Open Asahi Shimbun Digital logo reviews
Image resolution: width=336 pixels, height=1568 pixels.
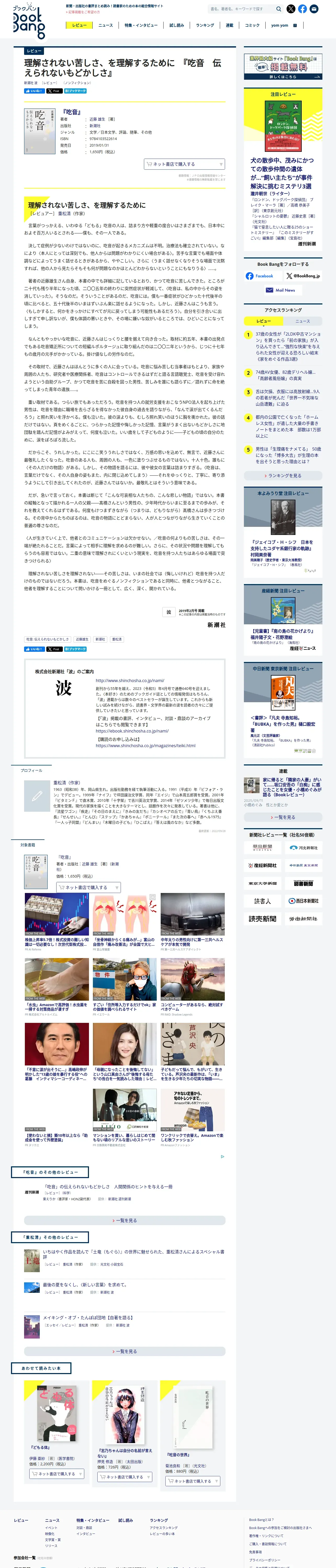(262, 848)
